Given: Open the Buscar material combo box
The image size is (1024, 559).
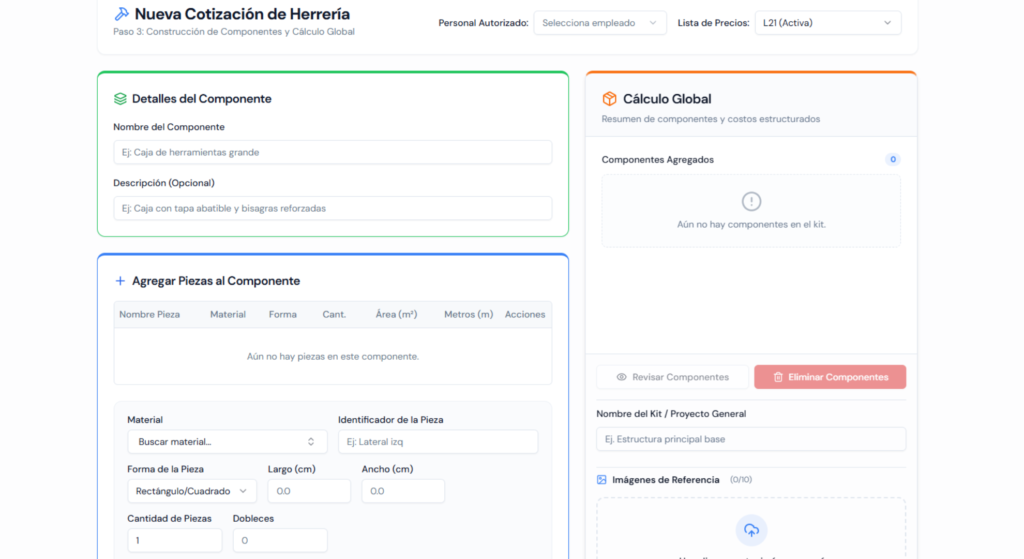Looking at the screenshot, I should (x=227, y=441).
